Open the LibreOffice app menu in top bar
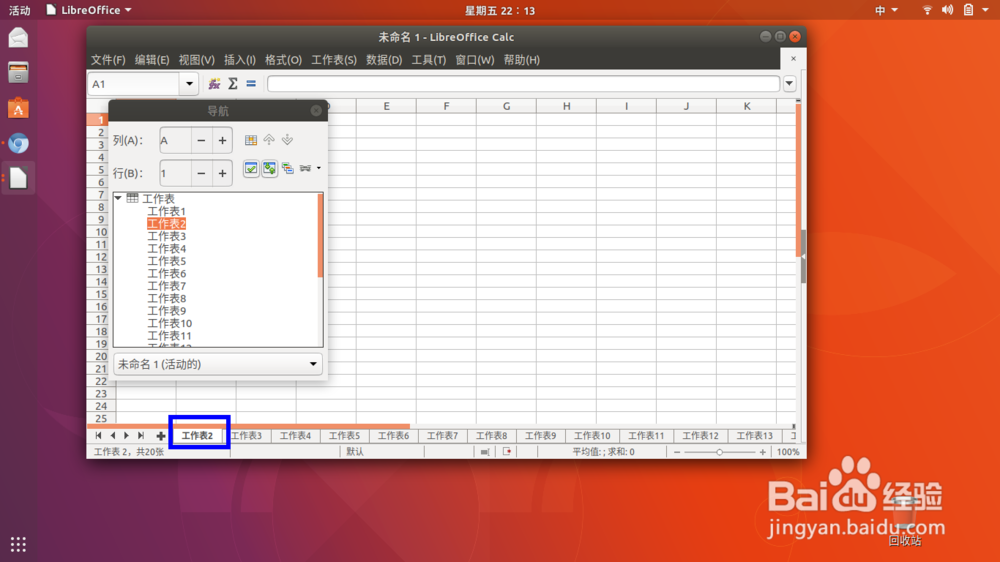1000x562 pixels. (89, 10)
